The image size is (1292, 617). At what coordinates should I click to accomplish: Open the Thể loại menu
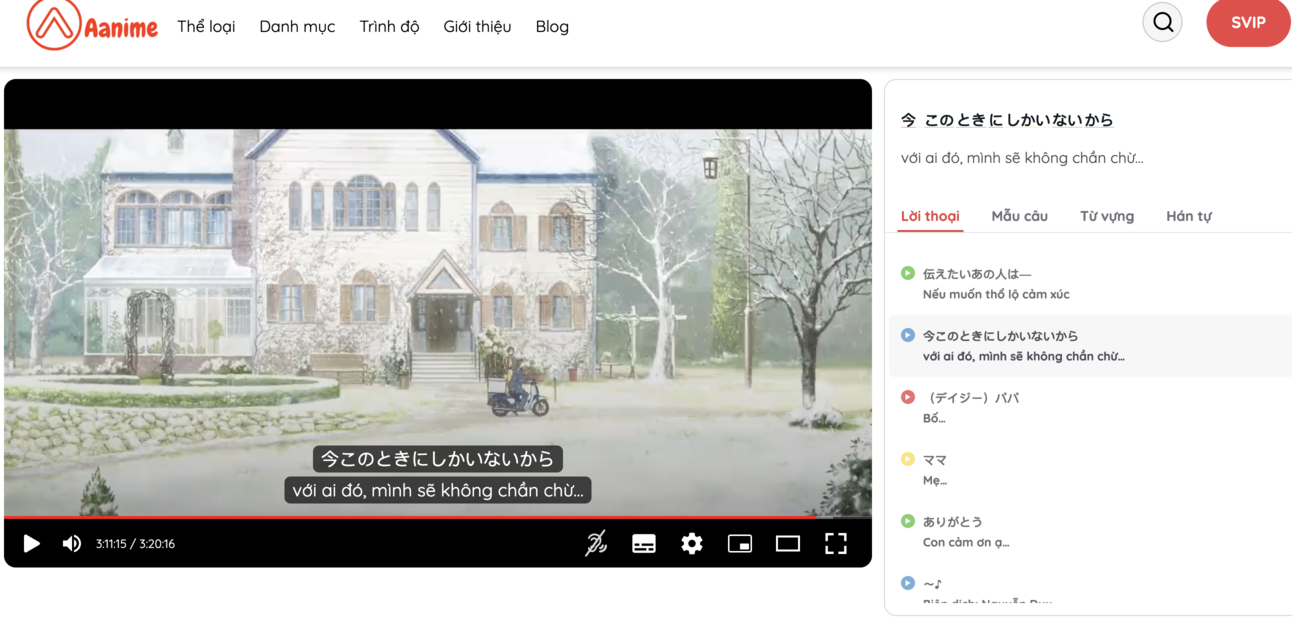pyautogui.click(x=206, y=27)
